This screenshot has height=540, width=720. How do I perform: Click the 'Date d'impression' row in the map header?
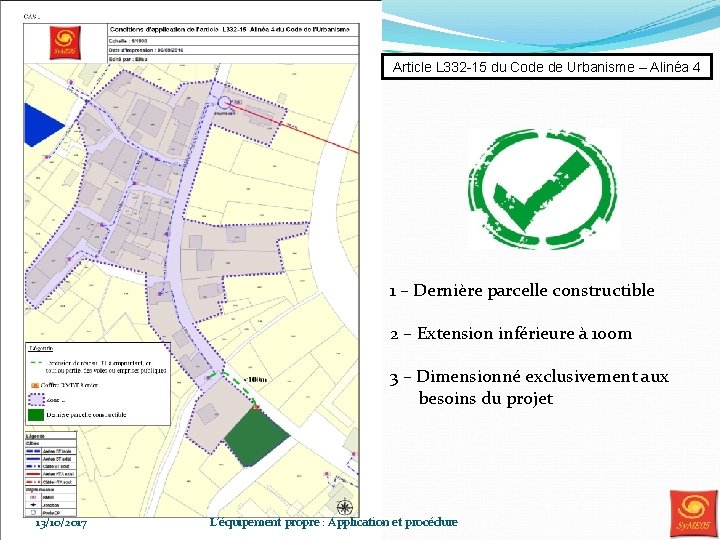(x=232, y=50)
